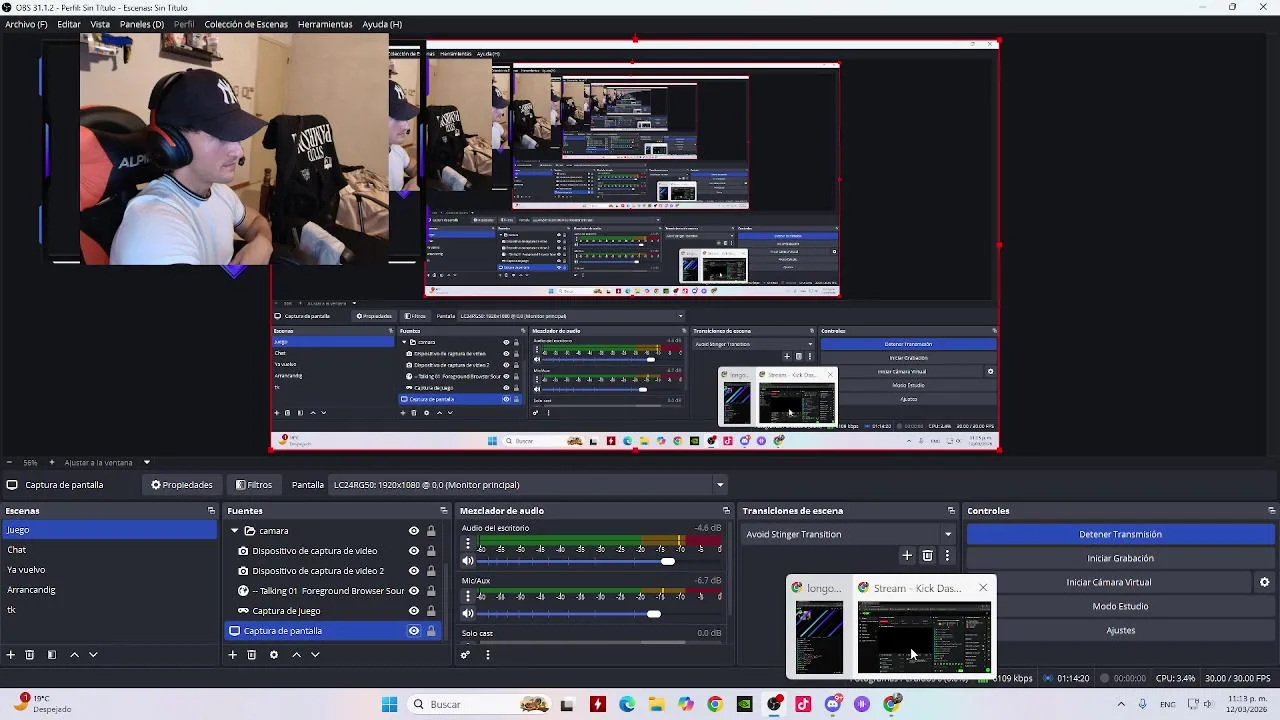Screen dimensions: 1280x720
Task: Open Archivo menu
Action: point(26,24)
